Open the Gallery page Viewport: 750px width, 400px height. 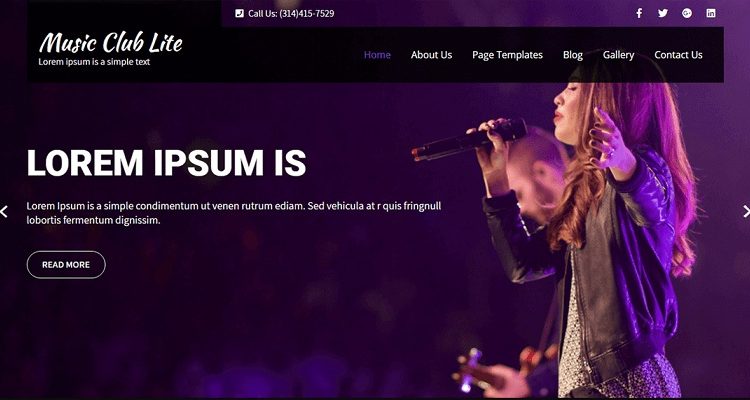click(618, 55)
